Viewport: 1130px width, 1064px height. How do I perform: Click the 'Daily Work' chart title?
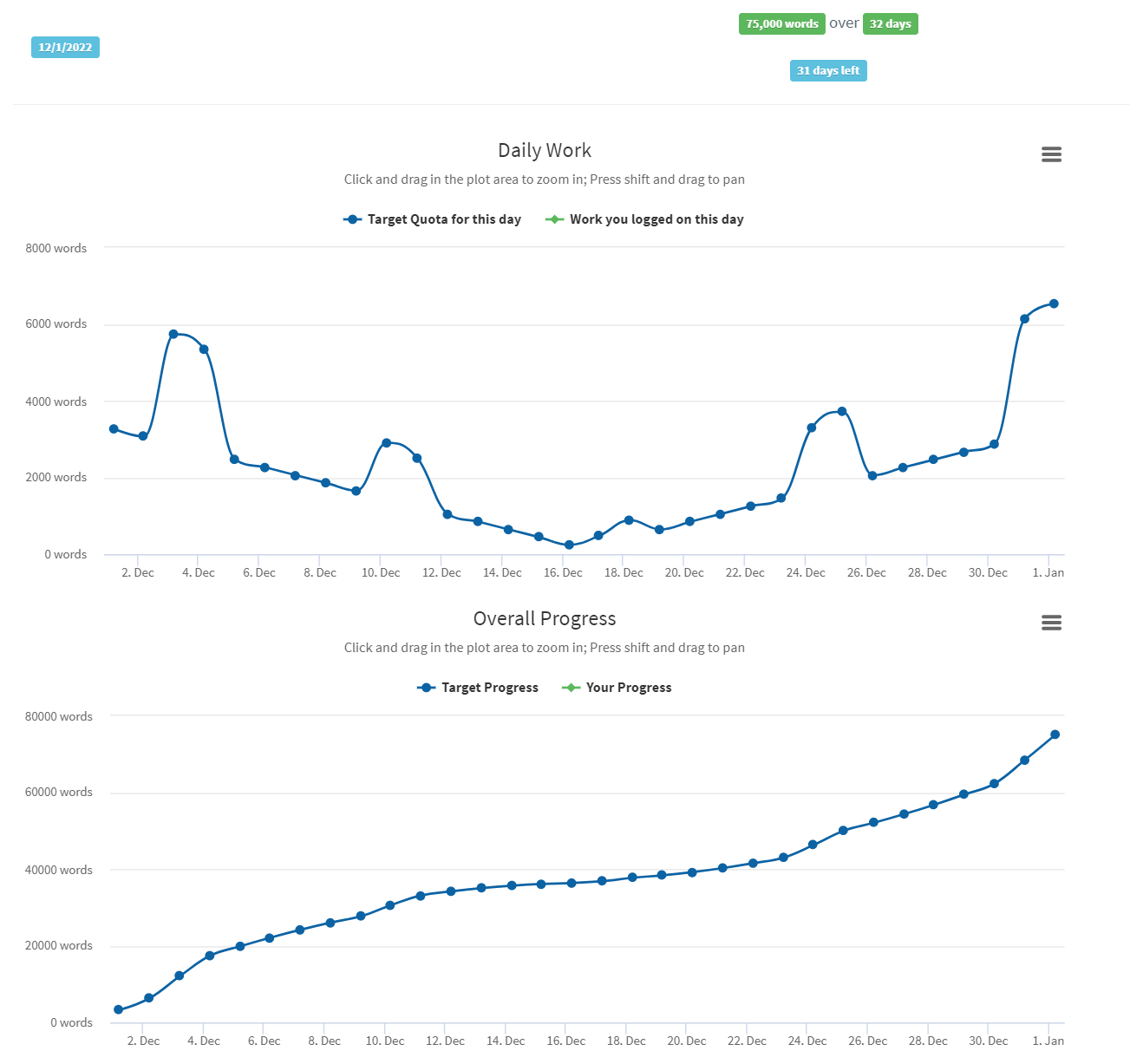point(545,150)
